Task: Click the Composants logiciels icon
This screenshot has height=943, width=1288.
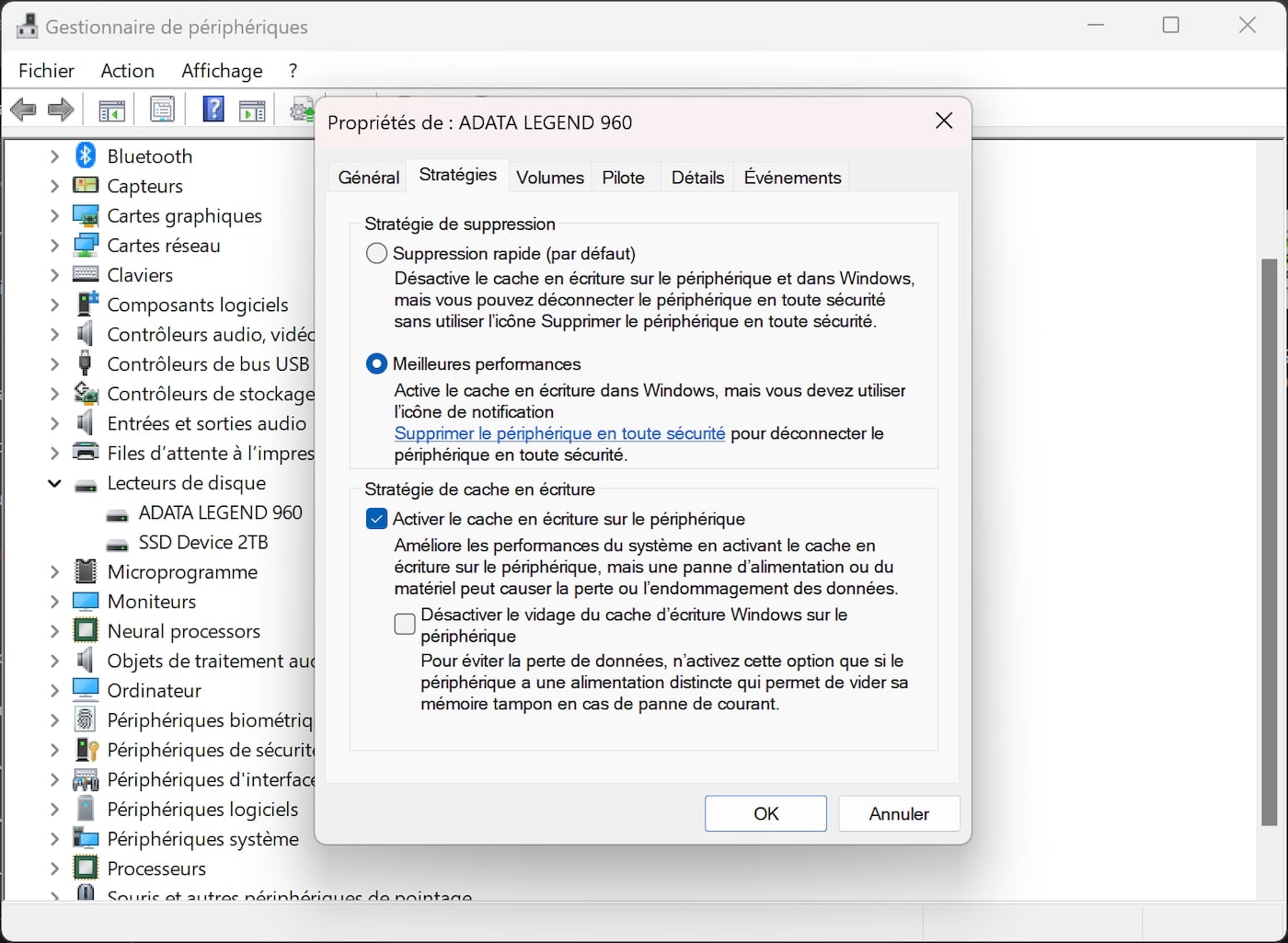Action: 86,304
